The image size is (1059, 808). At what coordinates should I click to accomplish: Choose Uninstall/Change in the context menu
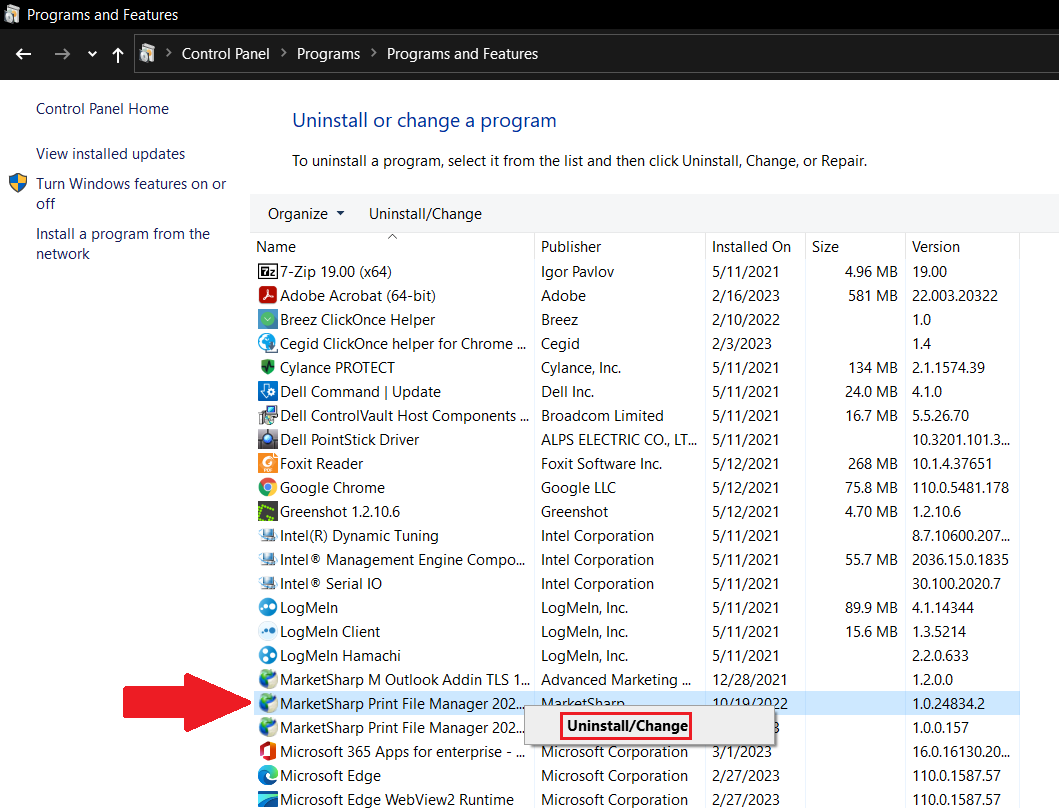pyautogui.click(x=627, y=726)
